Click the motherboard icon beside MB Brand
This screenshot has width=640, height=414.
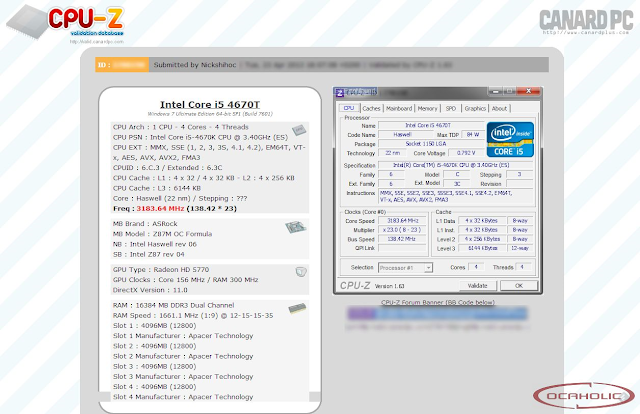[x=296, y=227]
